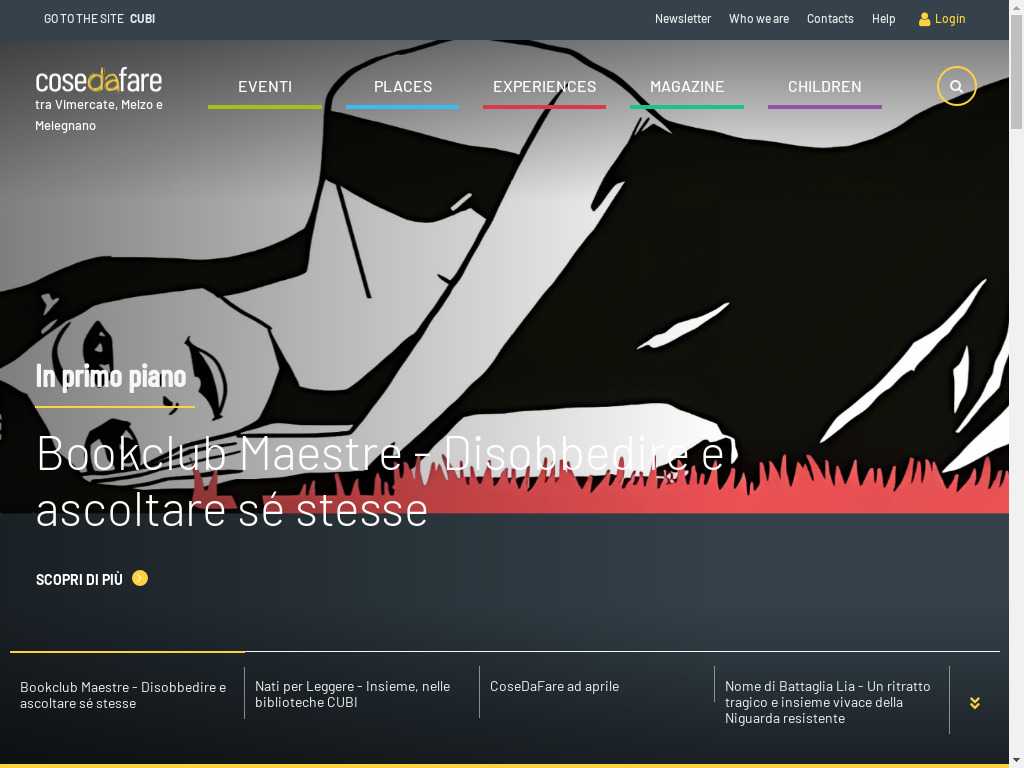Open the Newsletter link
The width and height of the screenshot is (1024, 768).
click(x=682, y=19)
